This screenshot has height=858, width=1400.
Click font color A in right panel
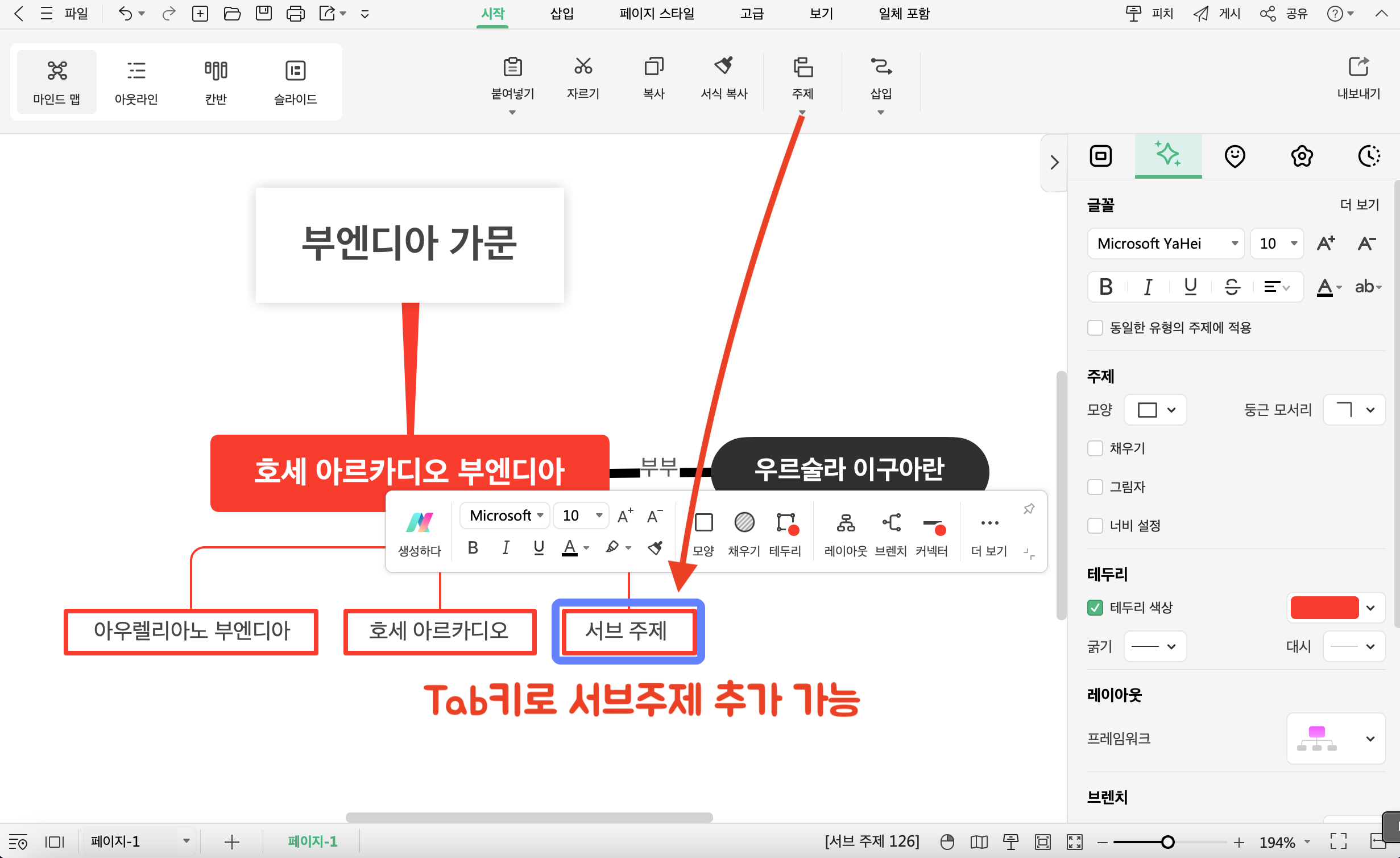(1325, 287)
